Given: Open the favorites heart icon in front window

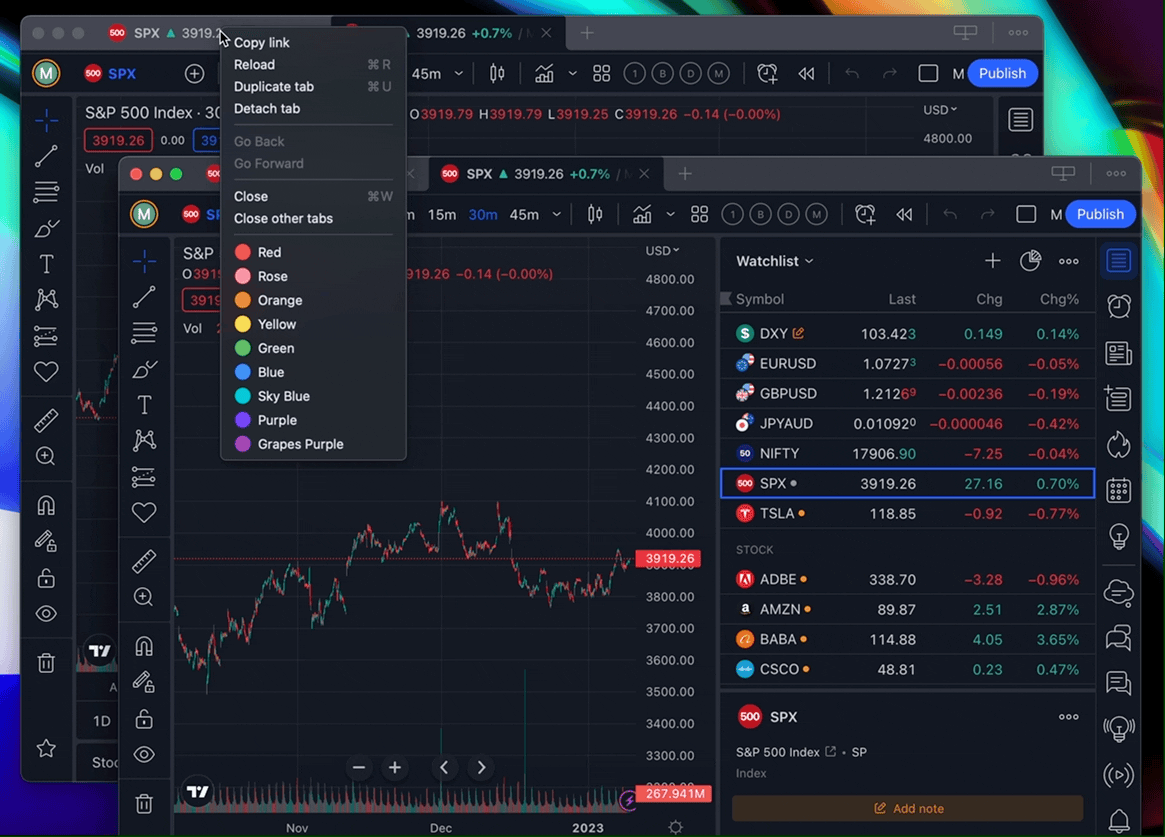Looking at the screenshot, I should pos(144,512).
